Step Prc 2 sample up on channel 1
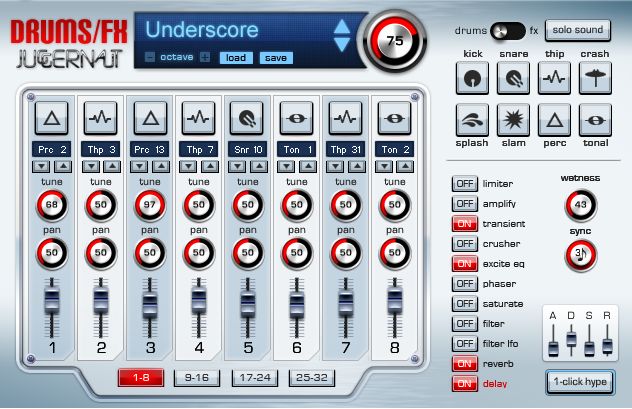This screenshot has width=632, height=409. coord(62,166)
